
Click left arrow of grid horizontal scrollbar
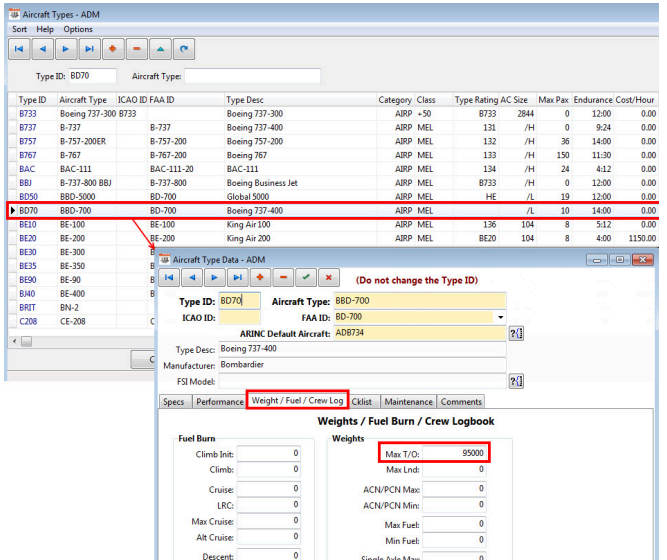tap(14, 341)
